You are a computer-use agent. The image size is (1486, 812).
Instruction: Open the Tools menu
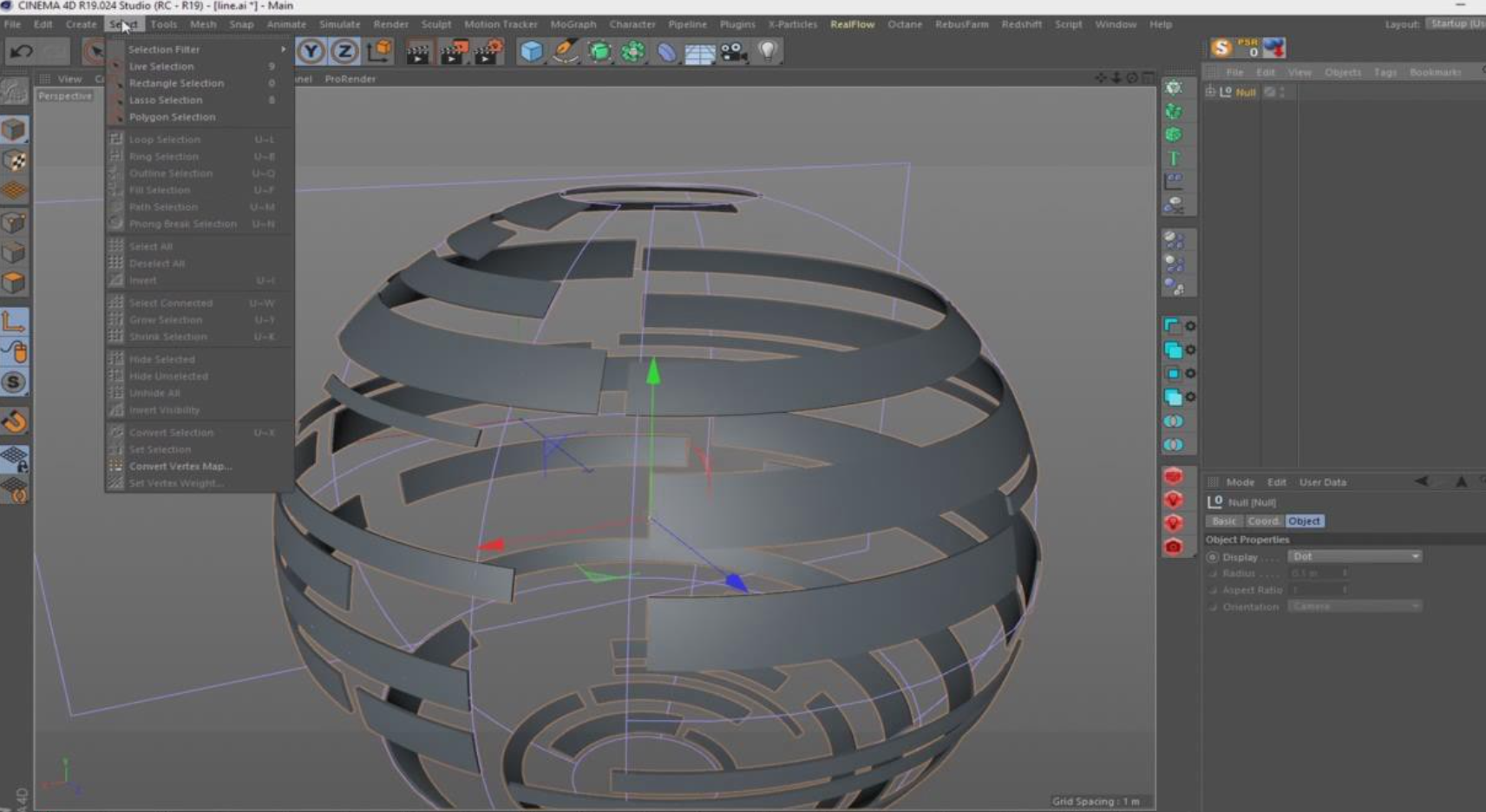click(x=163, y=24)
